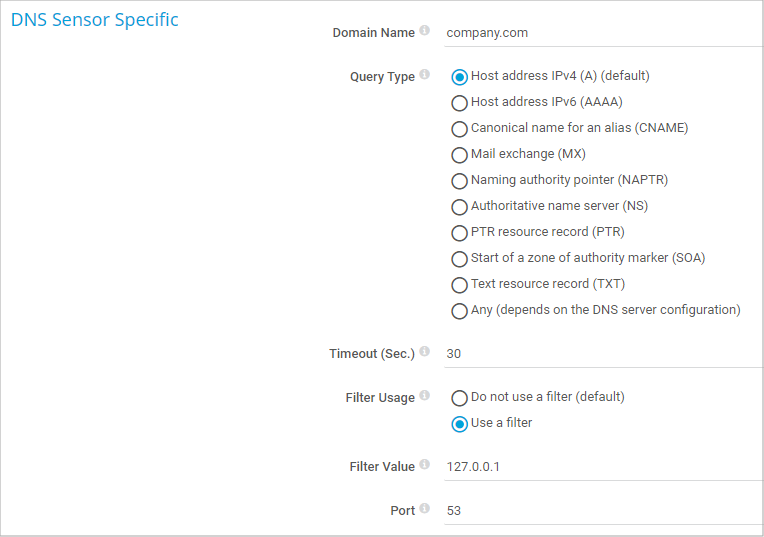Select Start of a zone of authority (SOA)
764x537 pixels.
[x=460, y=258]
